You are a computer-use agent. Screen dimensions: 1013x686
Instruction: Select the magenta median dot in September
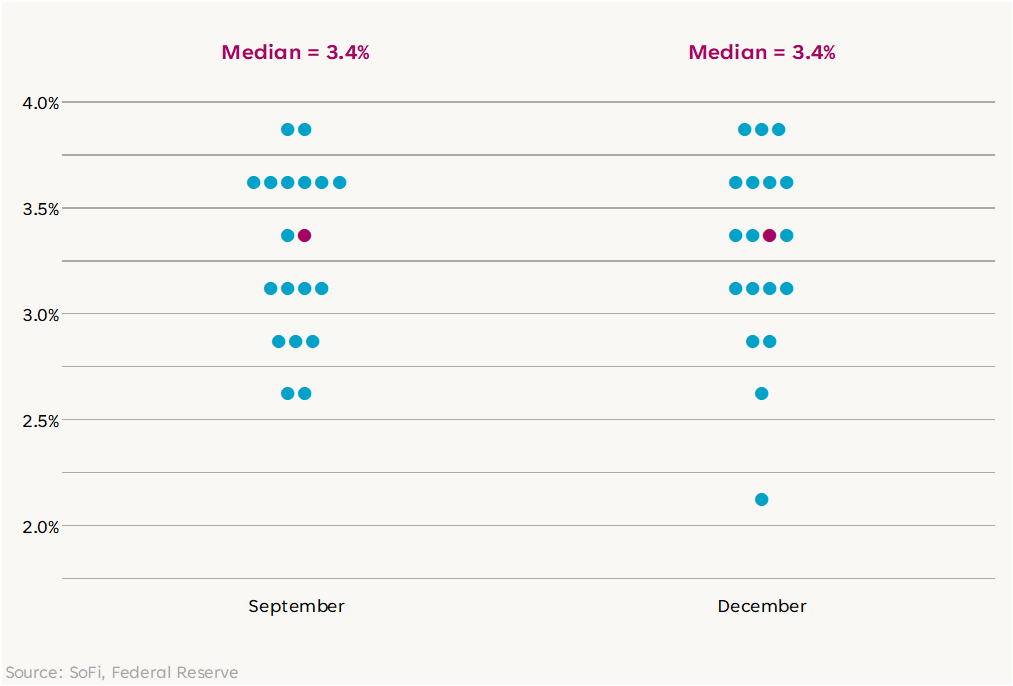pos(305,236)
